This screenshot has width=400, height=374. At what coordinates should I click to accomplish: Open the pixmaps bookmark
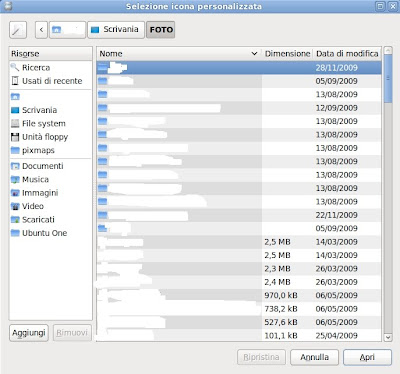50,150
